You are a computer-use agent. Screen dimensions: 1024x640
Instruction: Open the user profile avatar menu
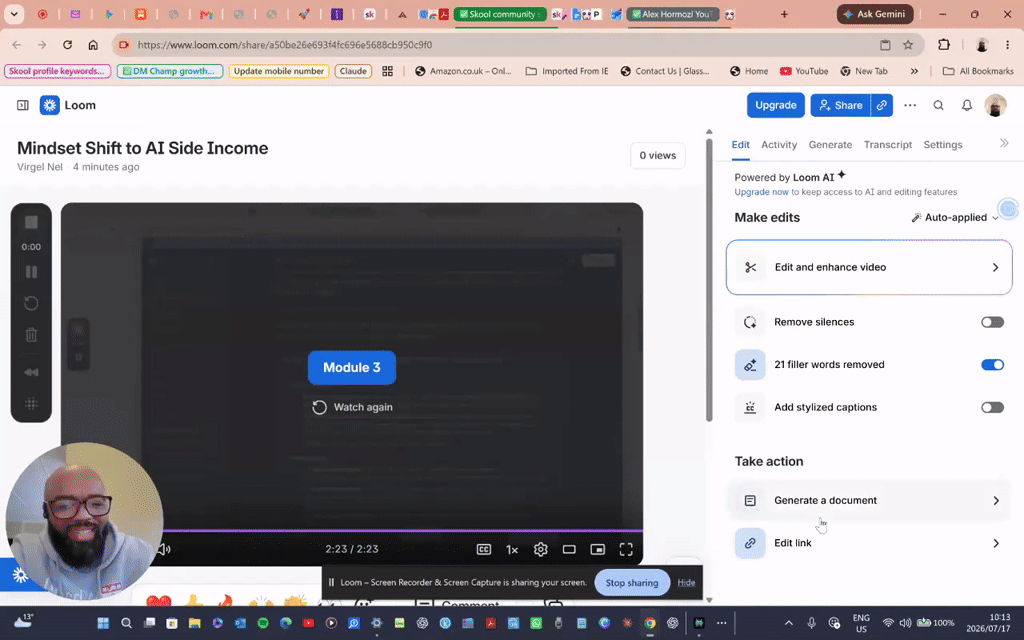point(995,105)
